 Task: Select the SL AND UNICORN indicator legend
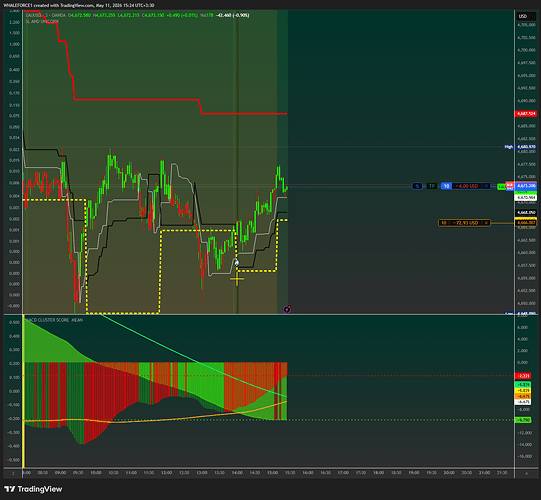coord(42,21)
